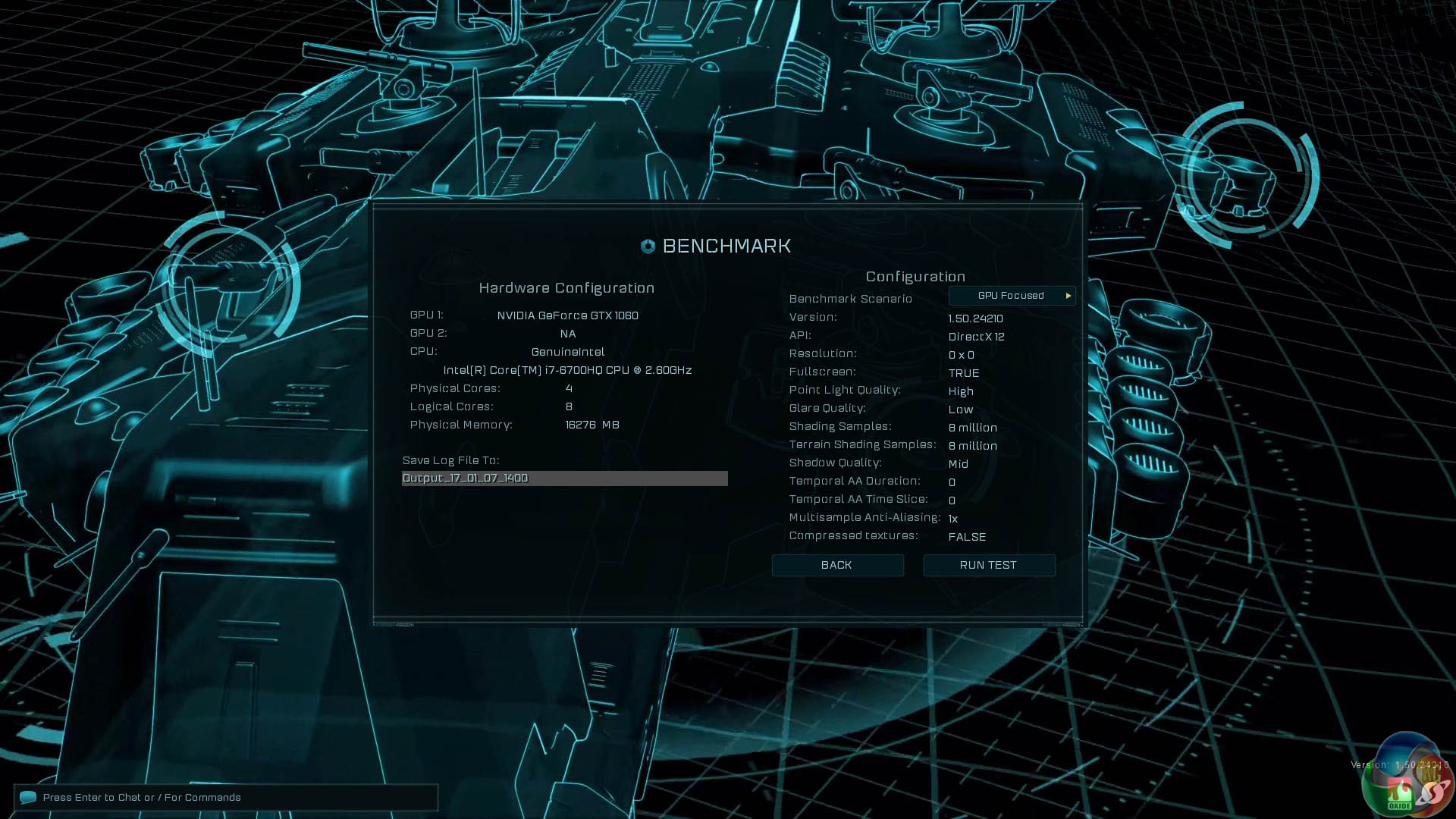Toggle the Fullscreen TRUE value
This screenshot has width=1456, height=819.
point(963,373)
